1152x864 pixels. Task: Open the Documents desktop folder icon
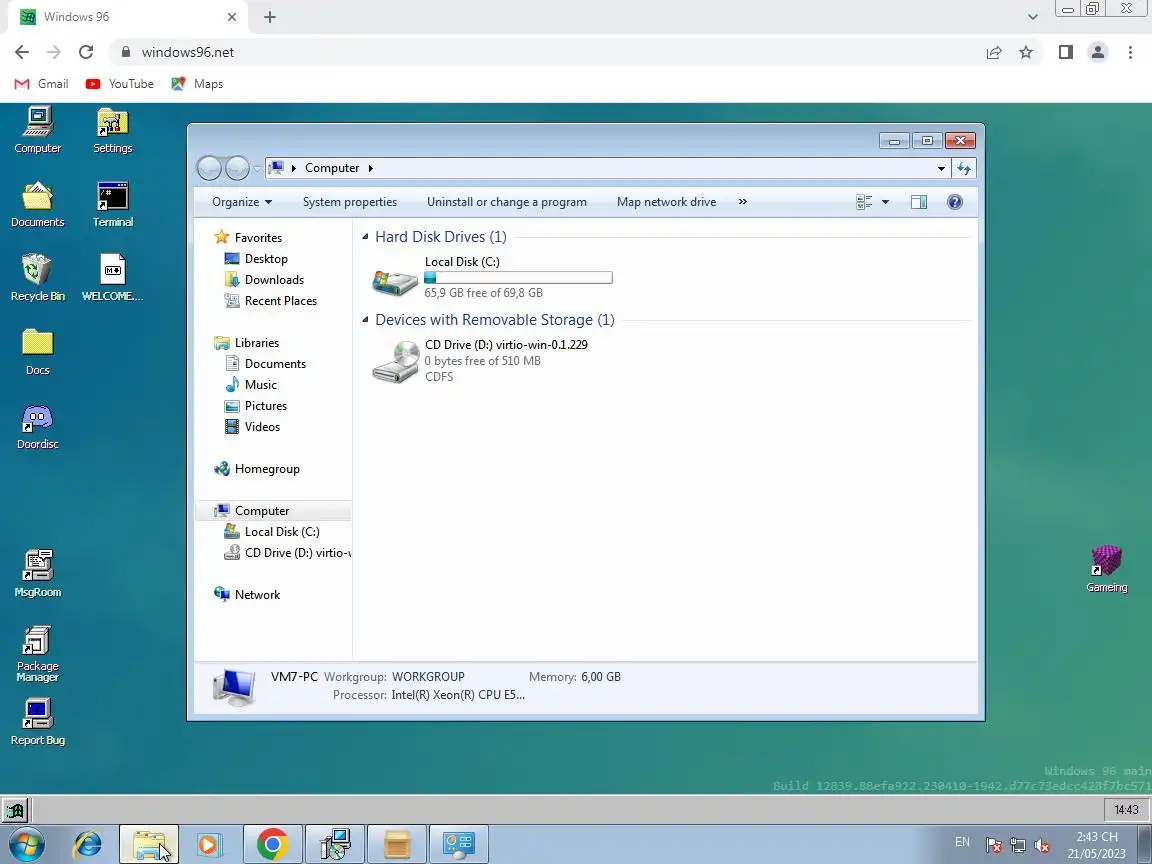point(37,204)
